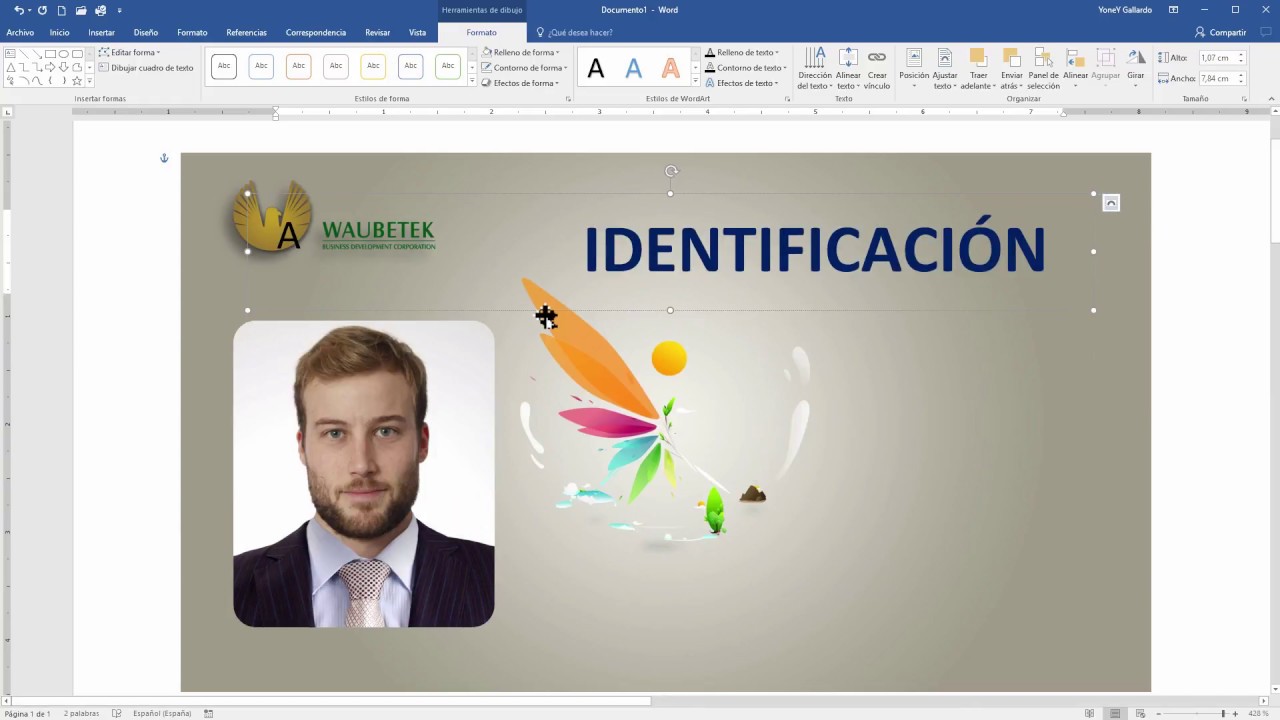
Task: Select the Oval shape in shapes gallery
Action: pos(64,54)
